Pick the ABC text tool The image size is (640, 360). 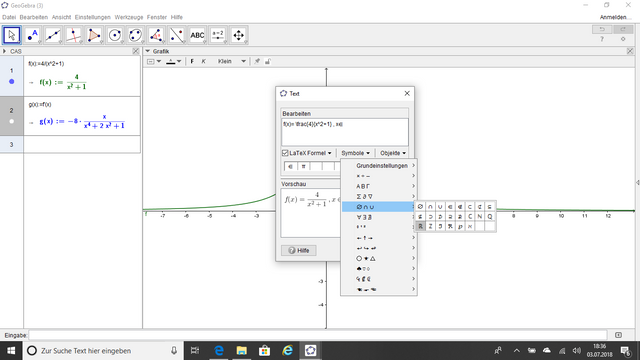click(x=197, y=35)
